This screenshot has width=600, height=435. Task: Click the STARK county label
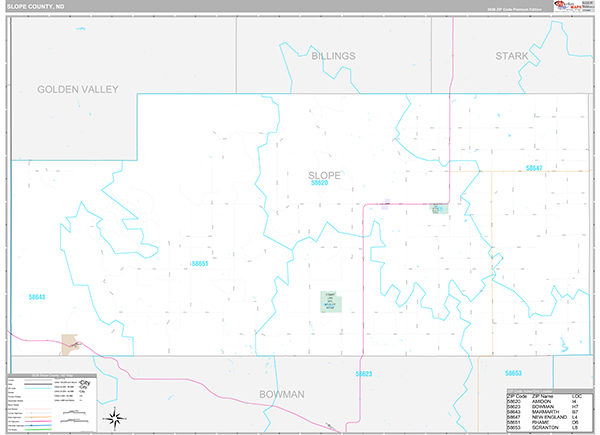pos(512,56)
